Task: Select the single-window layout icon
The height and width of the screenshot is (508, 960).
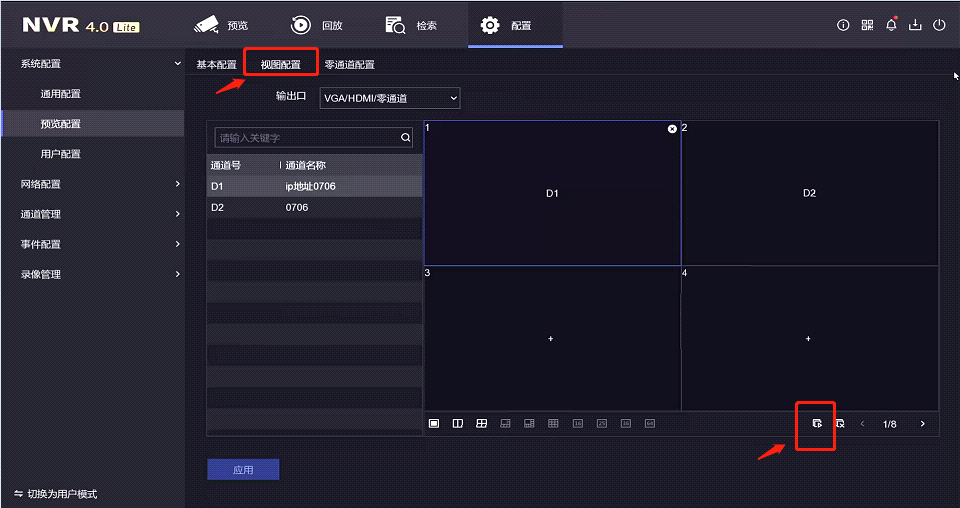Action: coord(434,424)
